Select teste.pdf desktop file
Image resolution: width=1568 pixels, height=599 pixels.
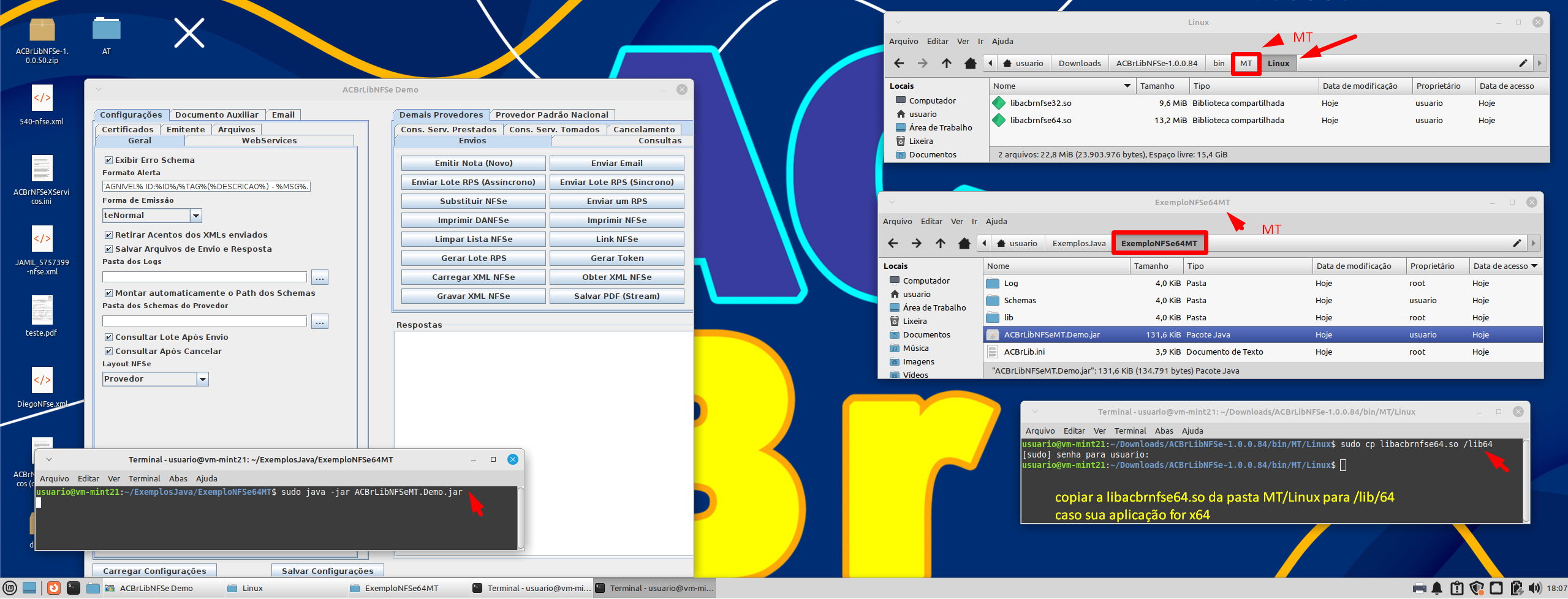coord(42,317)
